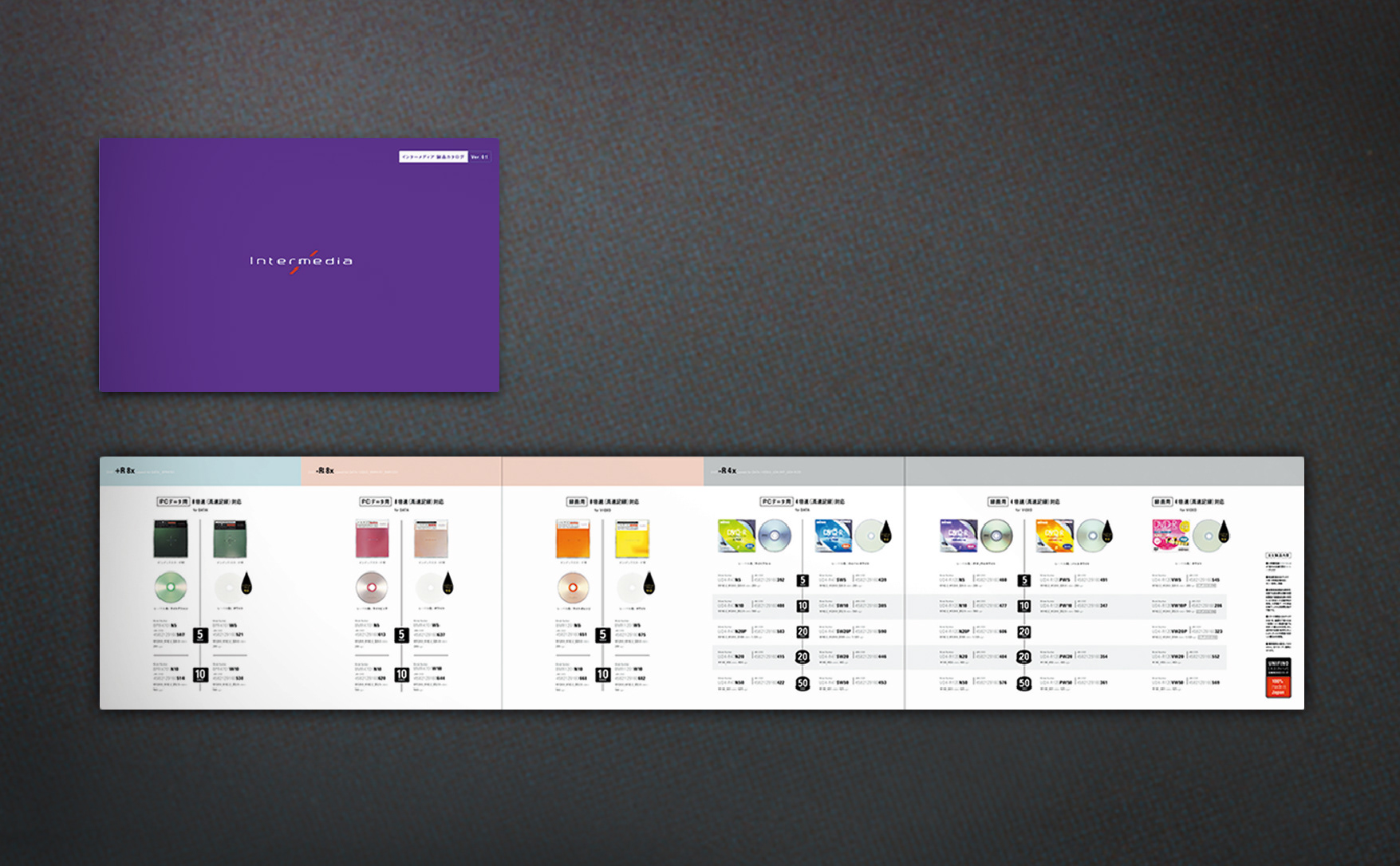This screenshot has width=1400, height=866.
Task: Click the 10-pack badge between red and beige columns
Action: tap(401, 675)
